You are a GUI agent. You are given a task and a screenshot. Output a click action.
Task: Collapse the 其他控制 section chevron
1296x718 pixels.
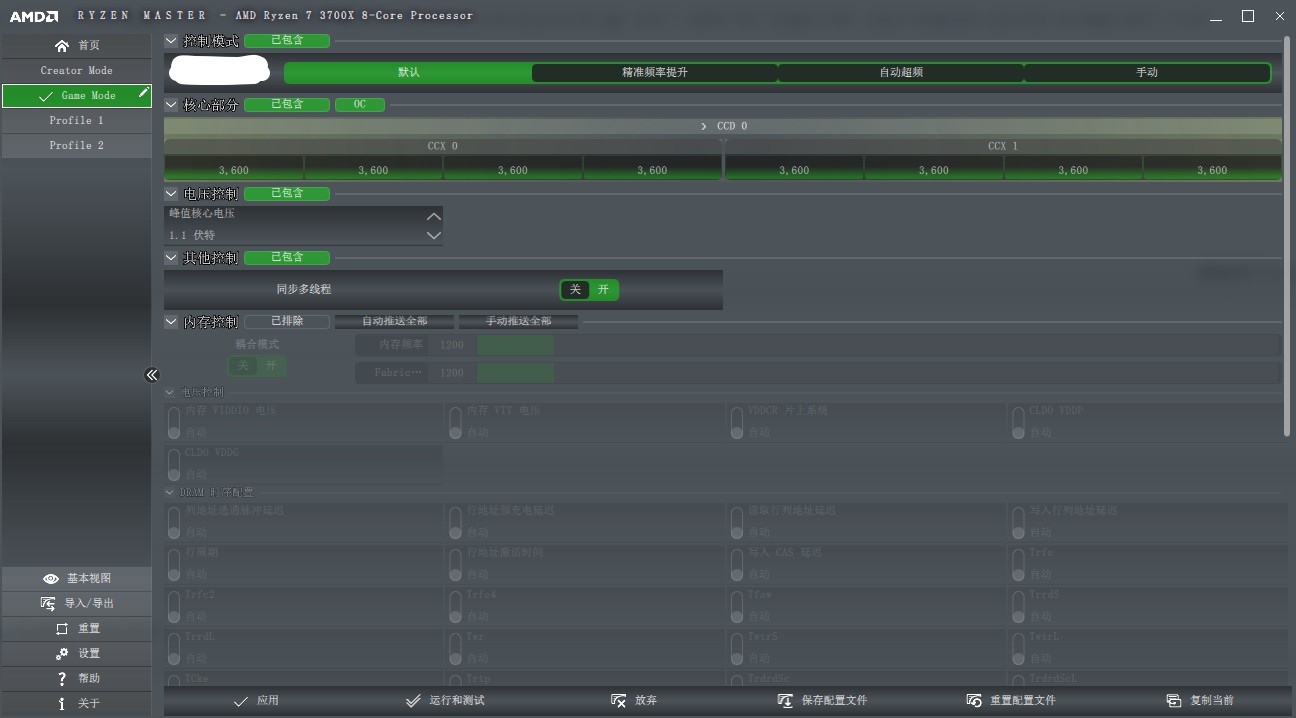click(171, 258)
